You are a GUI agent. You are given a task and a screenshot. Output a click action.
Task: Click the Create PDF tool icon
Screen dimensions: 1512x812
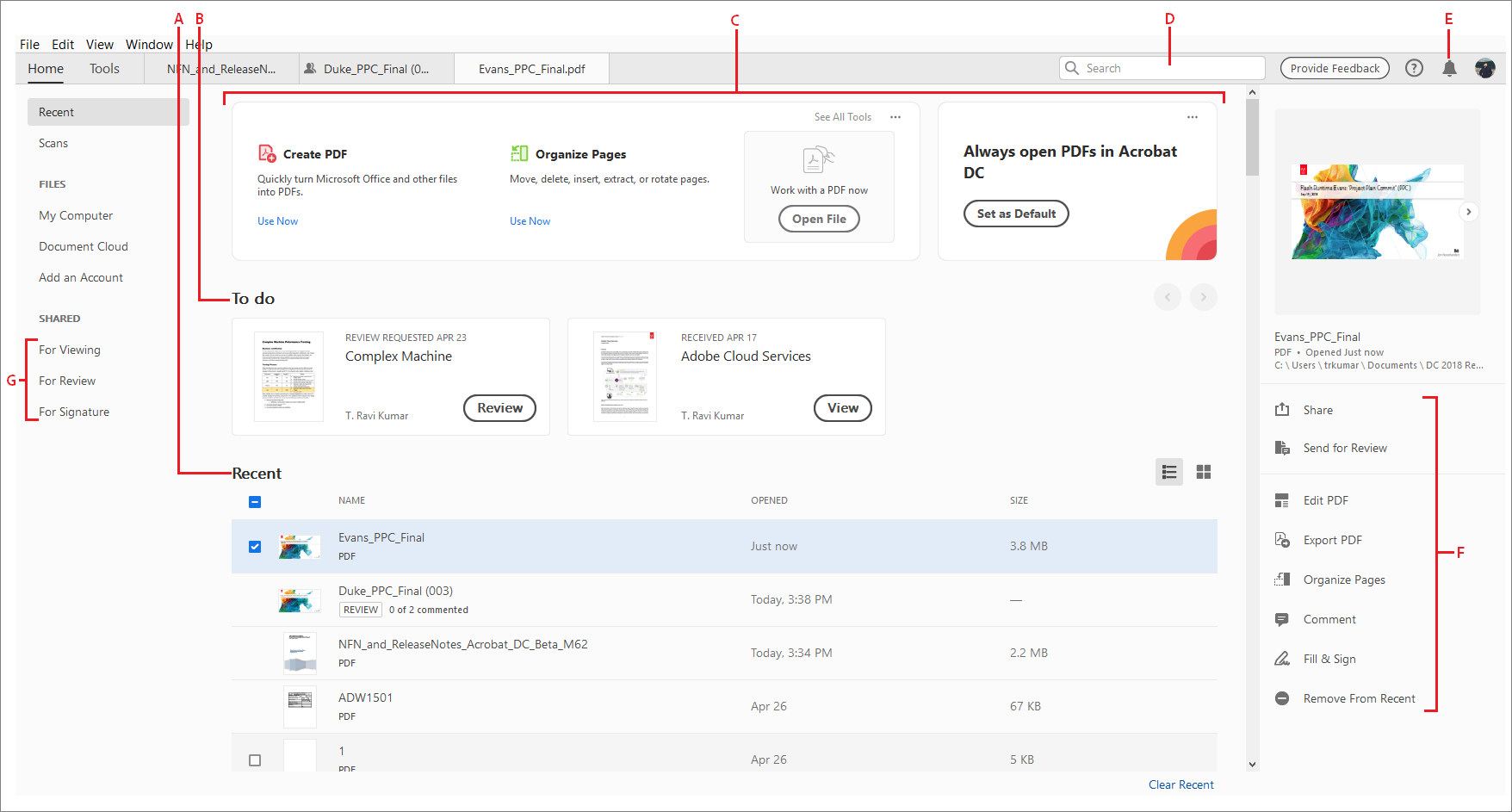tap(267, 153)
